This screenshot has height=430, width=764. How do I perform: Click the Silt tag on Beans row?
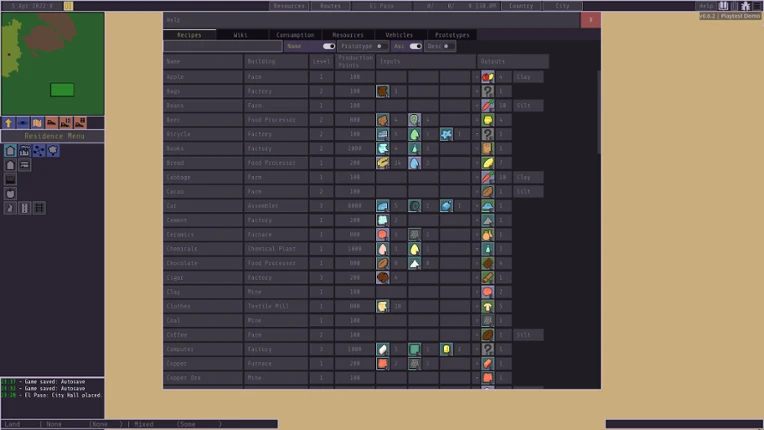pyautogui.click(x=528, y=106)
